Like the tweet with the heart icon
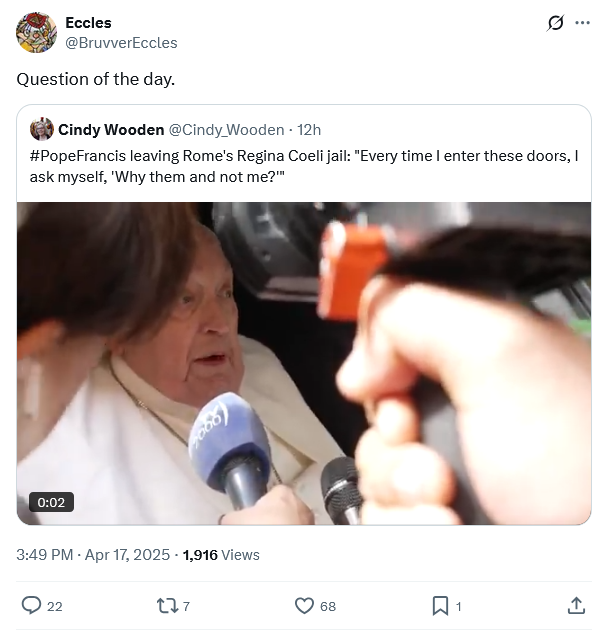This screenshot has height=630, width=609. point(304,605)
